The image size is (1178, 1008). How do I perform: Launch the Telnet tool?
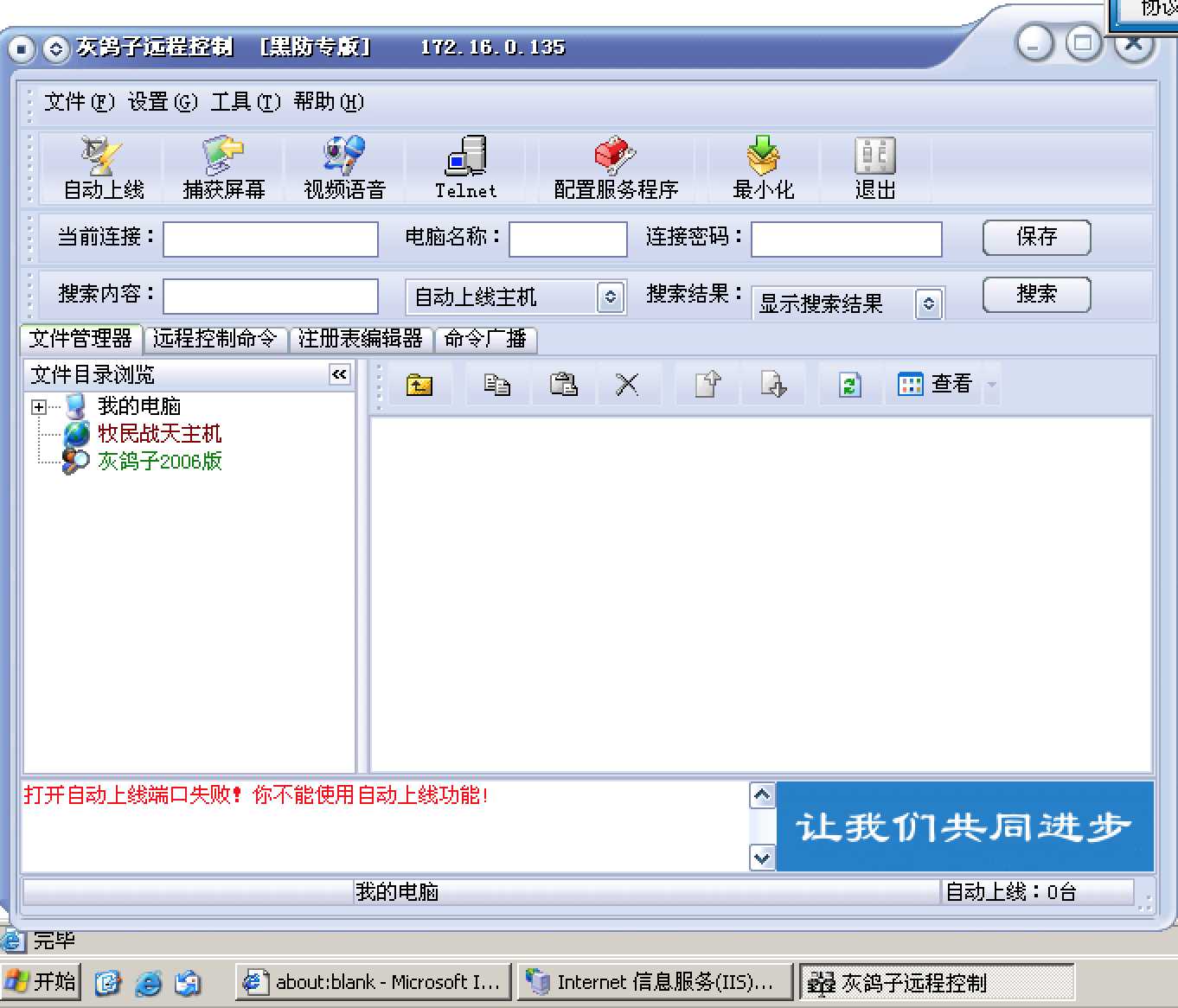coord(465,169)
